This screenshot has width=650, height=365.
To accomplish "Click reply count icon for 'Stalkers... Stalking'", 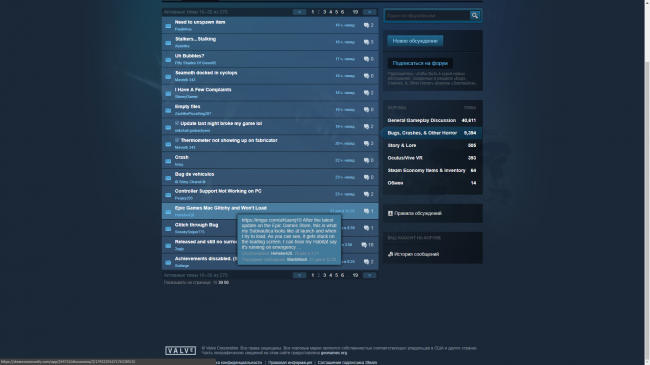I will point(366,42).
